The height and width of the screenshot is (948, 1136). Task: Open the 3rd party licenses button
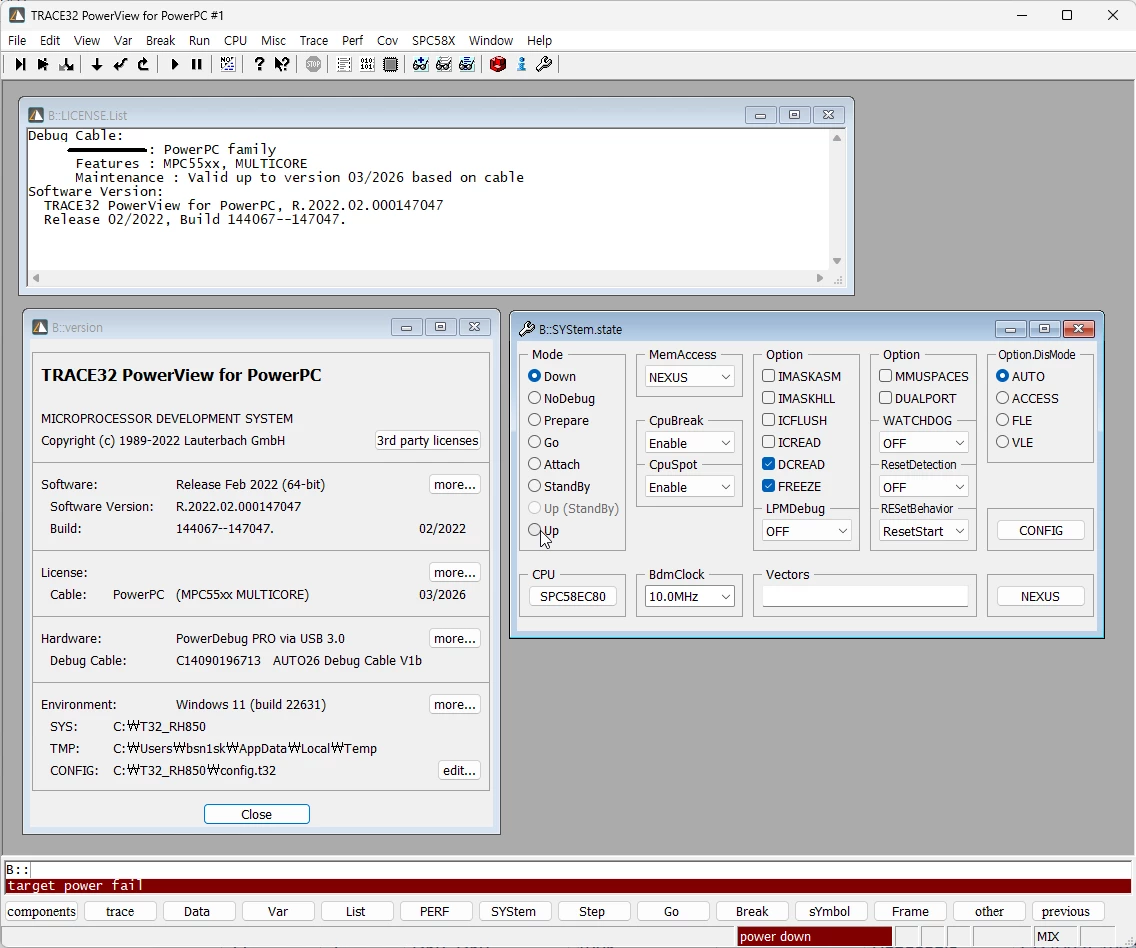click(427, 440)
